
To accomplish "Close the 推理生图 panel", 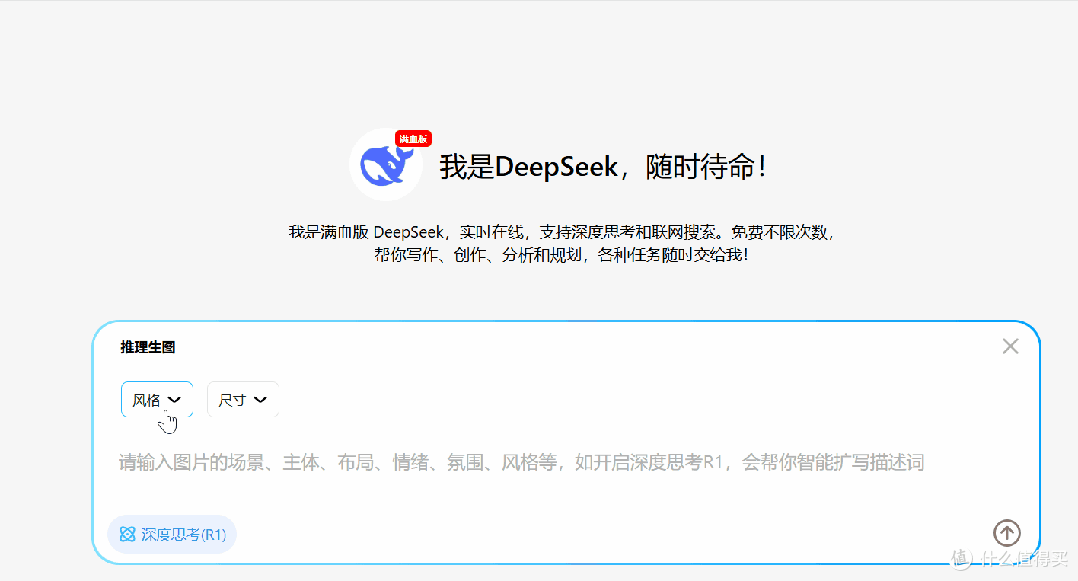I will (1010, 346).
